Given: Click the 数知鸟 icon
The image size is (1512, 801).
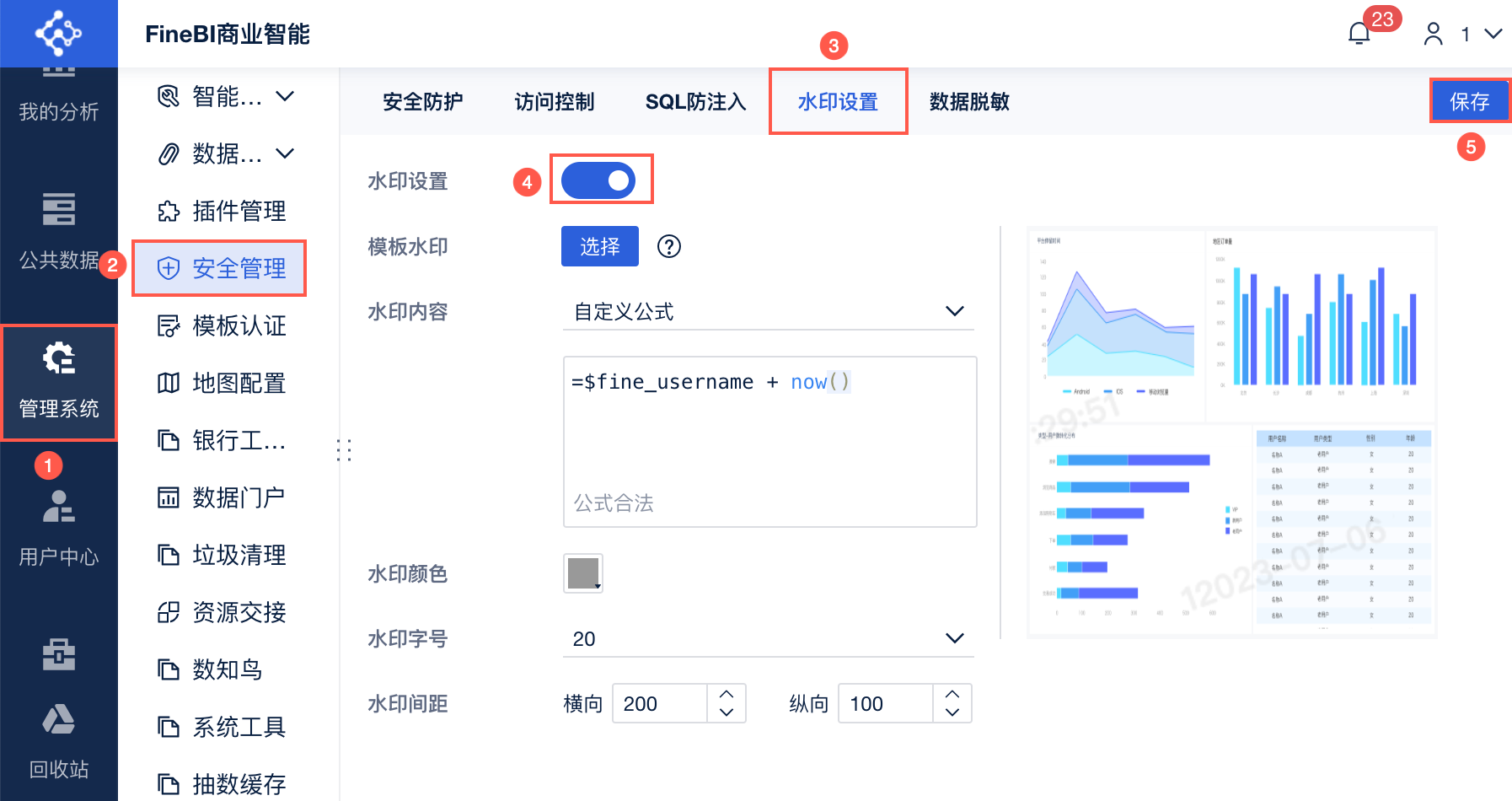Looking at the screenshot, I should coord(169,669).
